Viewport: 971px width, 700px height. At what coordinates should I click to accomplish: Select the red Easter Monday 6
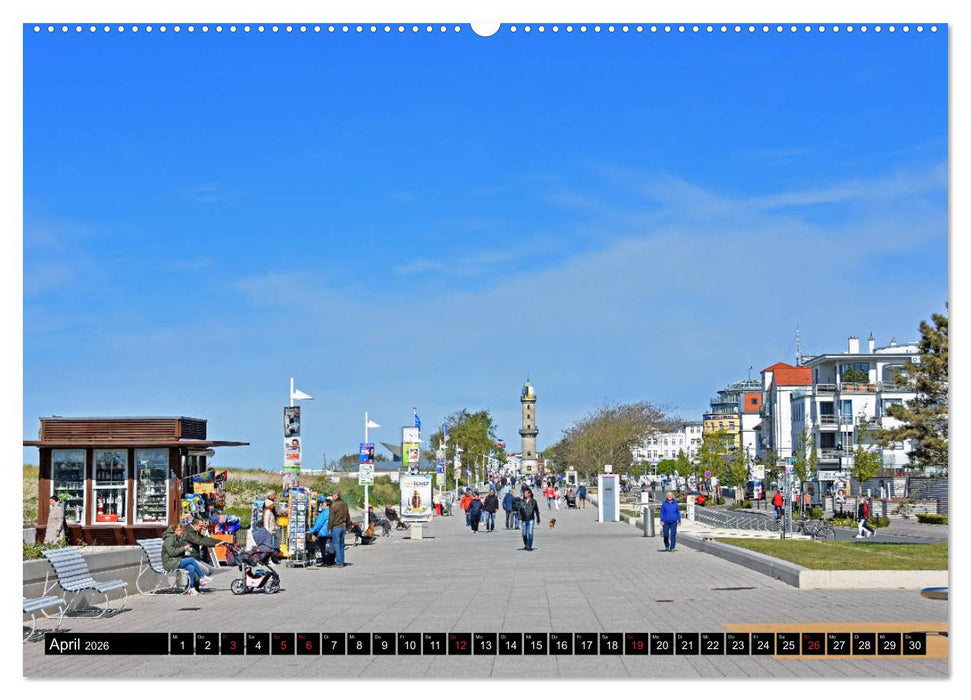click(x=308, y=647)
